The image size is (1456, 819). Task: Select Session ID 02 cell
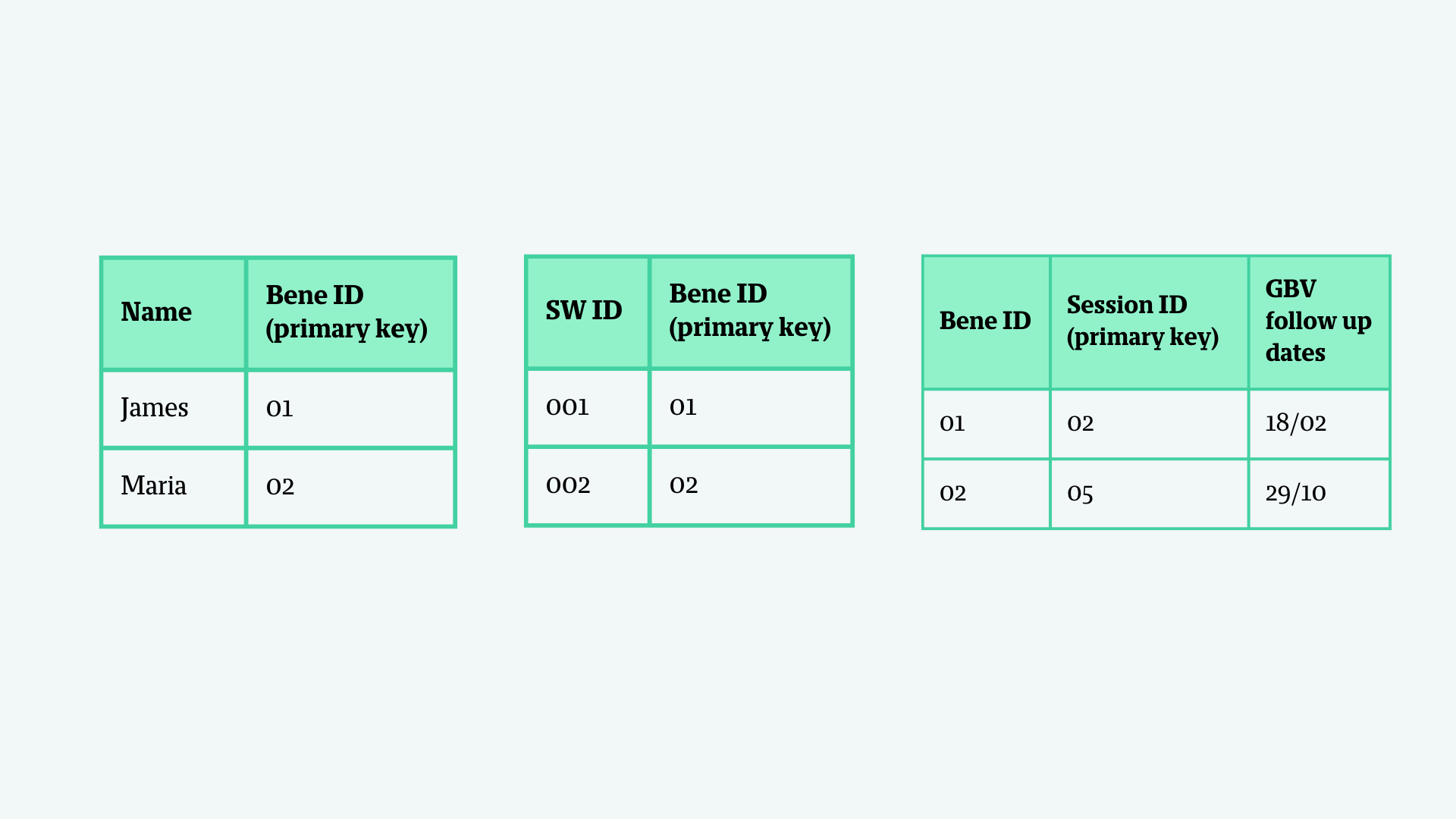(1149, 424)
